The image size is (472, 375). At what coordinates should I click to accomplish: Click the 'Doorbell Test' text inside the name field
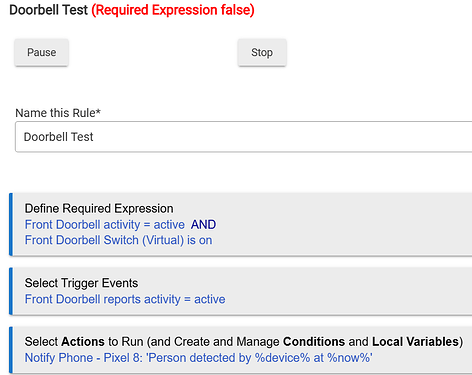(x=58, y=137)
